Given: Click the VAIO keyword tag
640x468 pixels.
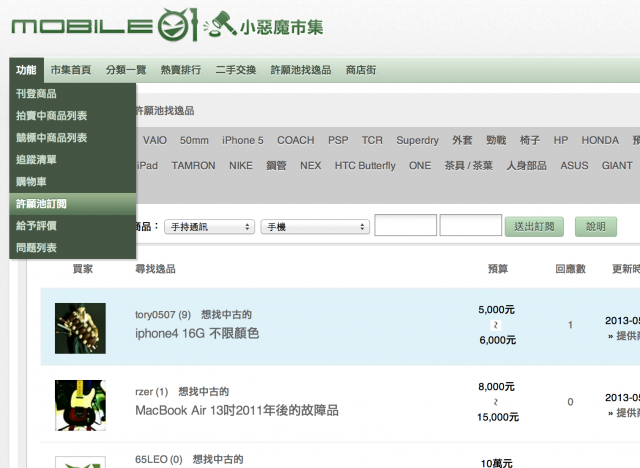Looking at the screenshot, I should (x=155, y=140).
